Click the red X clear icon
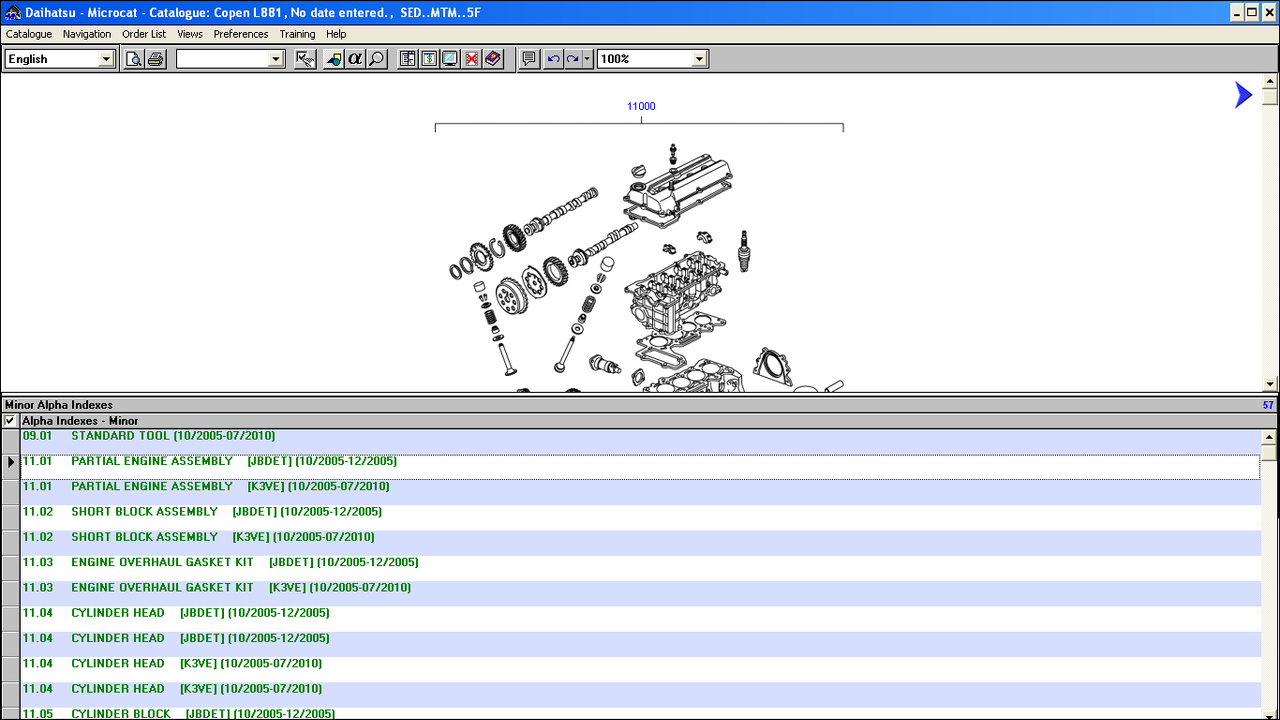Viewport: 1280px width, 720px height. click(x=472, y=59)
